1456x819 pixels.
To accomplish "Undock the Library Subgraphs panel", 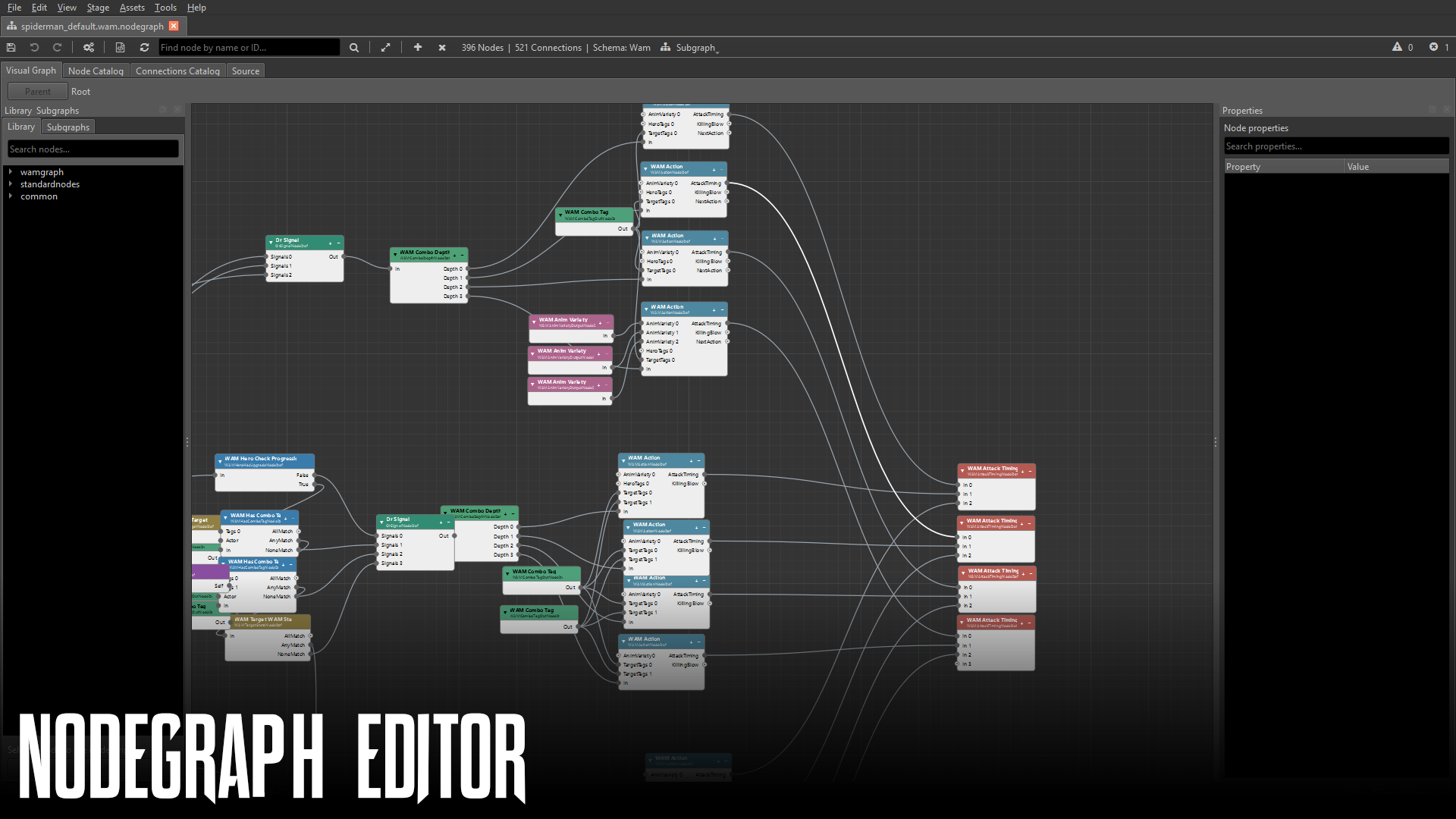I will (x=163, y=110).
